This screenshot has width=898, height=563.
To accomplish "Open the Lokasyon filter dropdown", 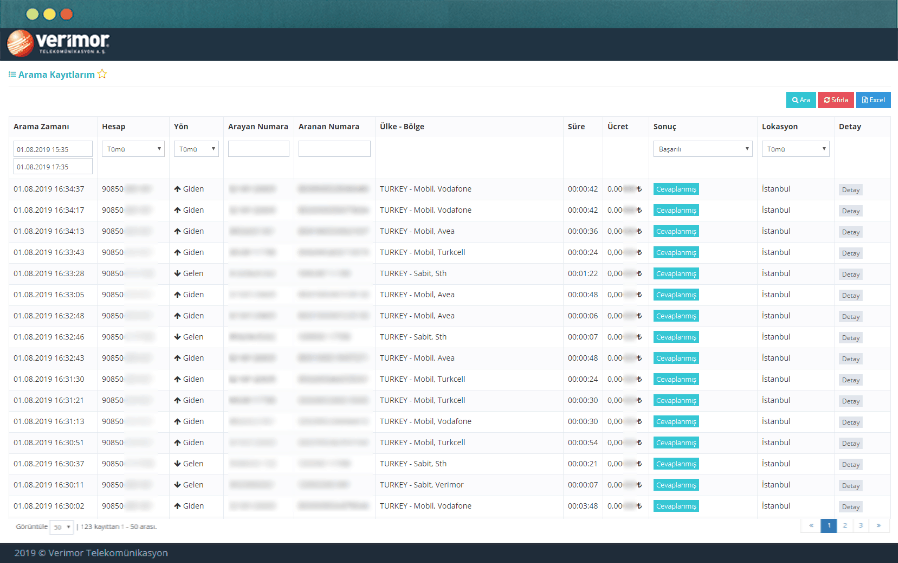I will click(795, 149).
